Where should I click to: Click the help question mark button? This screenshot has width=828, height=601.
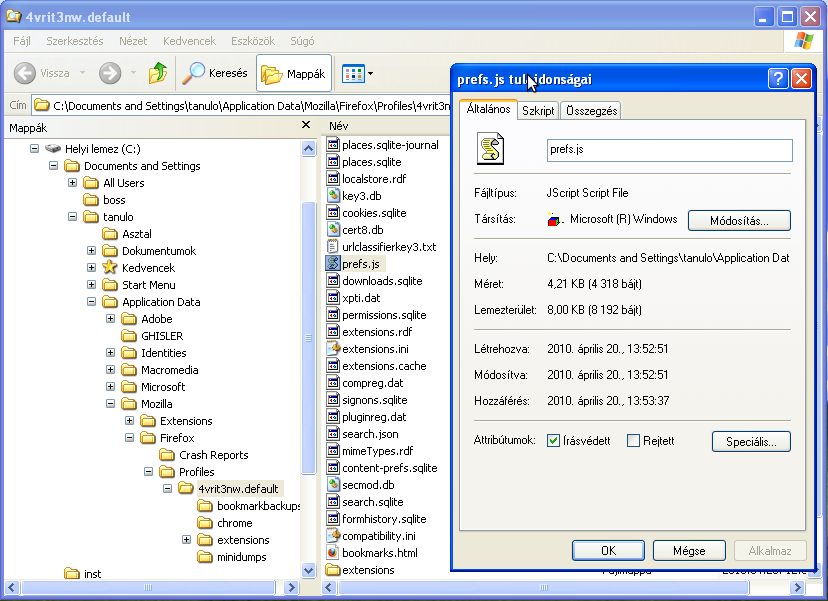click(778, 80)
